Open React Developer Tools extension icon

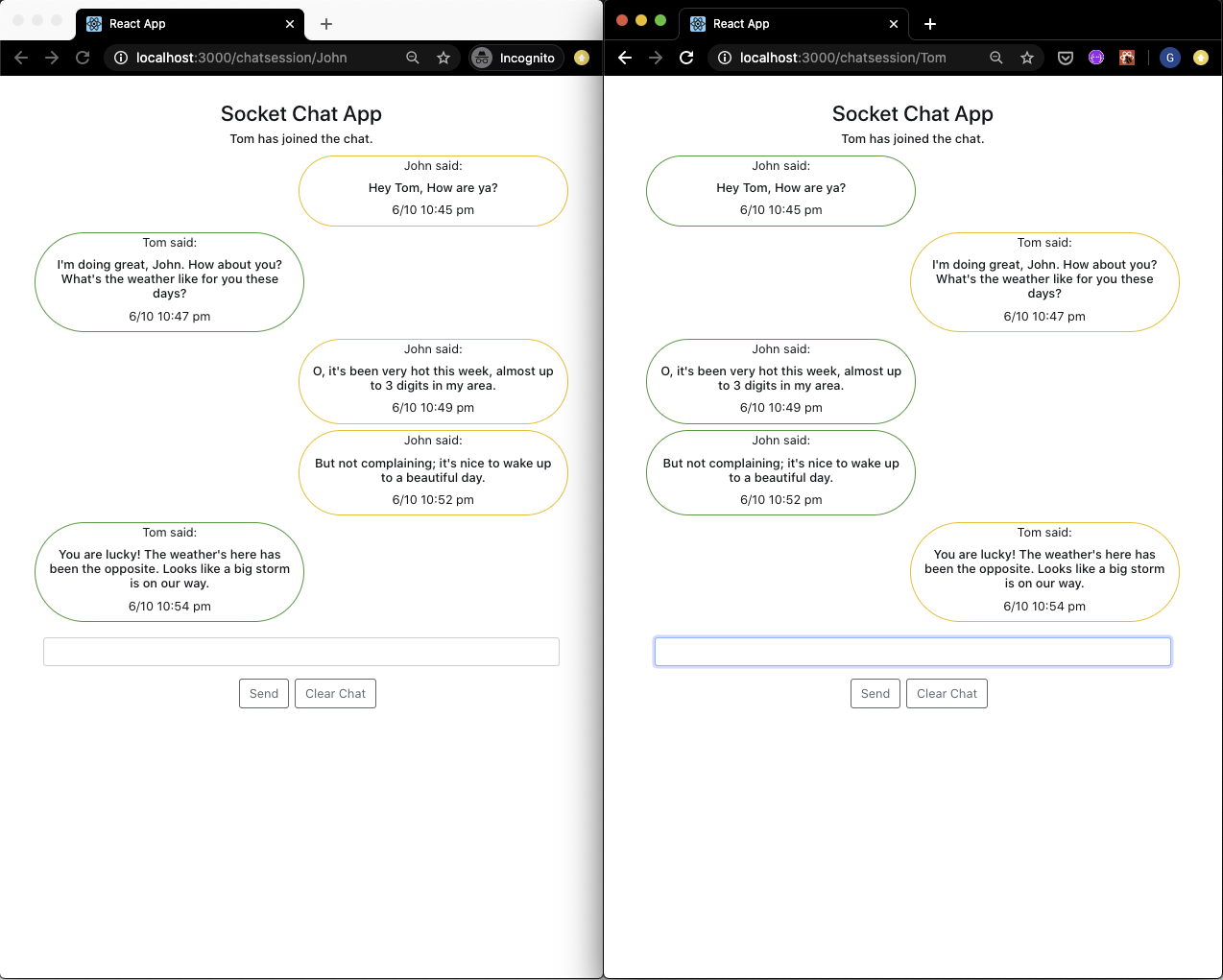(x=1127, y=58)
